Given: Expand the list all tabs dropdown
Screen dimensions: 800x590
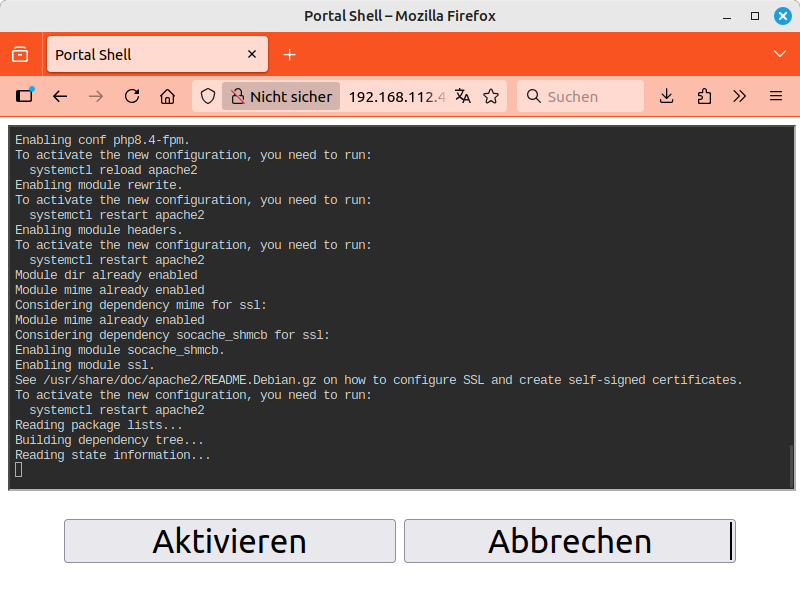Looking at the screenshot, I should [780, 54].
